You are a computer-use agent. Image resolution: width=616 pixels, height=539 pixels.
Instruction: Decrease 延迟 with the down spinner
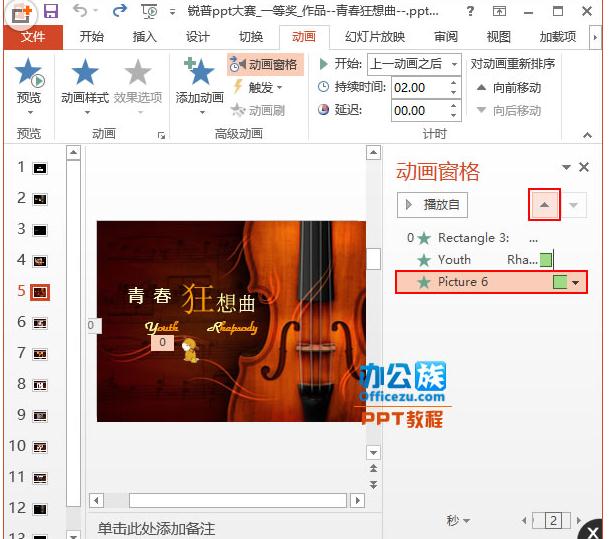[x=454, y=116]
